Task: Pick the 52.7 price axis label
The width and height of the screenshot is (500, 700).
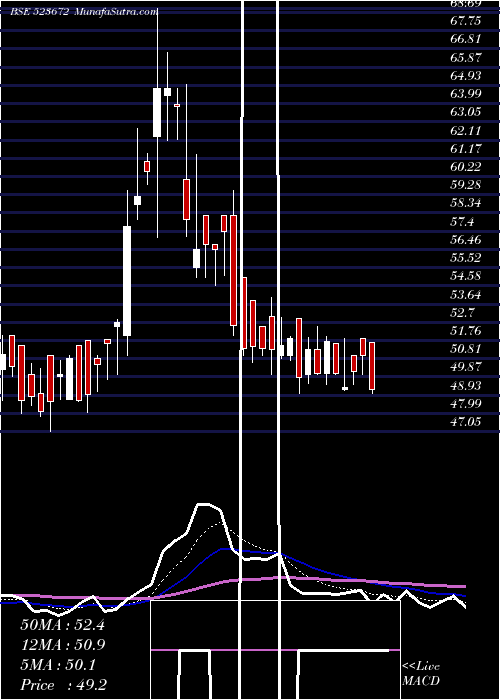Action: [462, 313]
